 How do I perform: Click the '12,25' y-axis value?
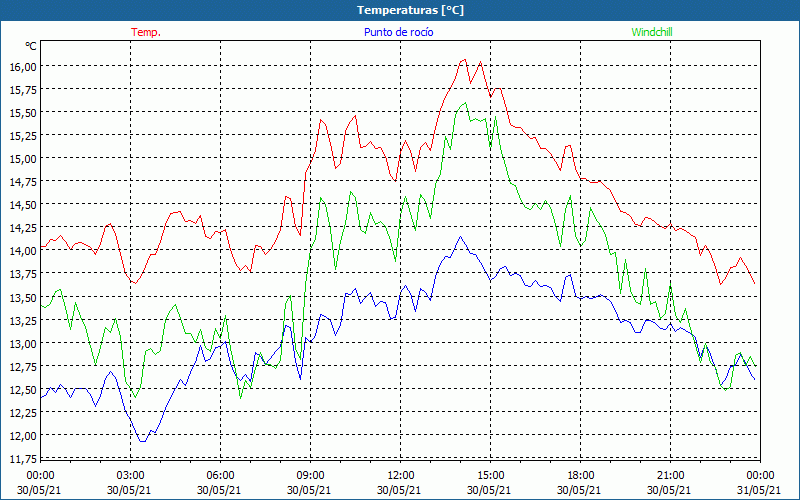(x=23, y=412)
